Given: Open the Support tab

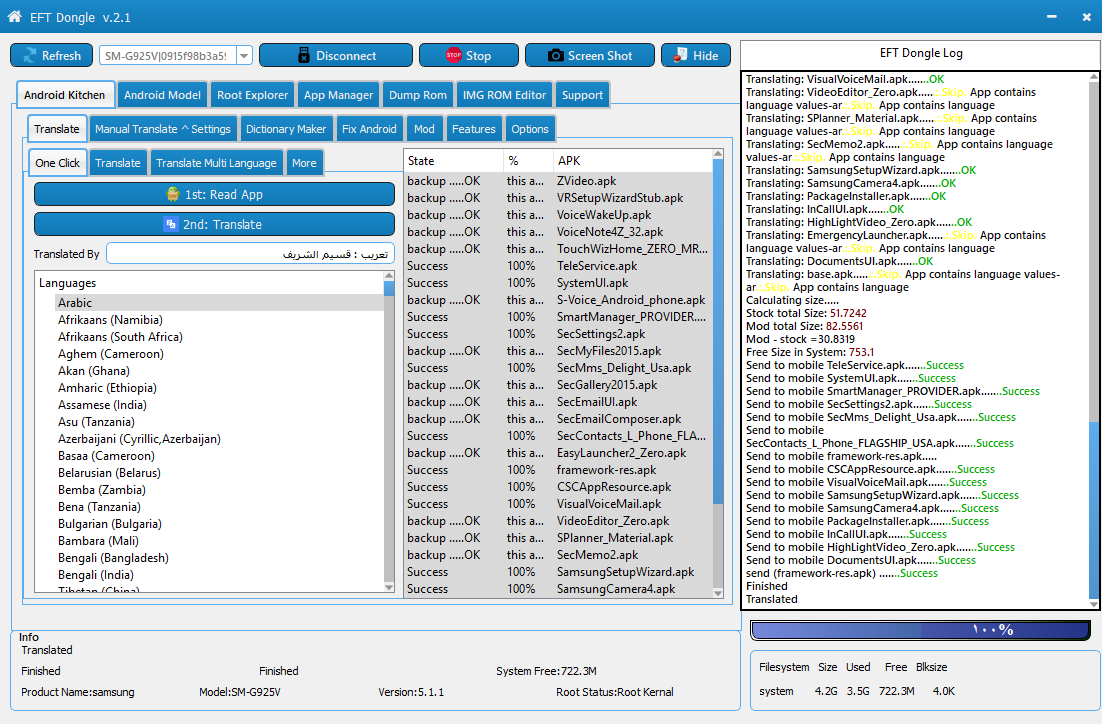Looking at the screenshot, I should (582, 95).
